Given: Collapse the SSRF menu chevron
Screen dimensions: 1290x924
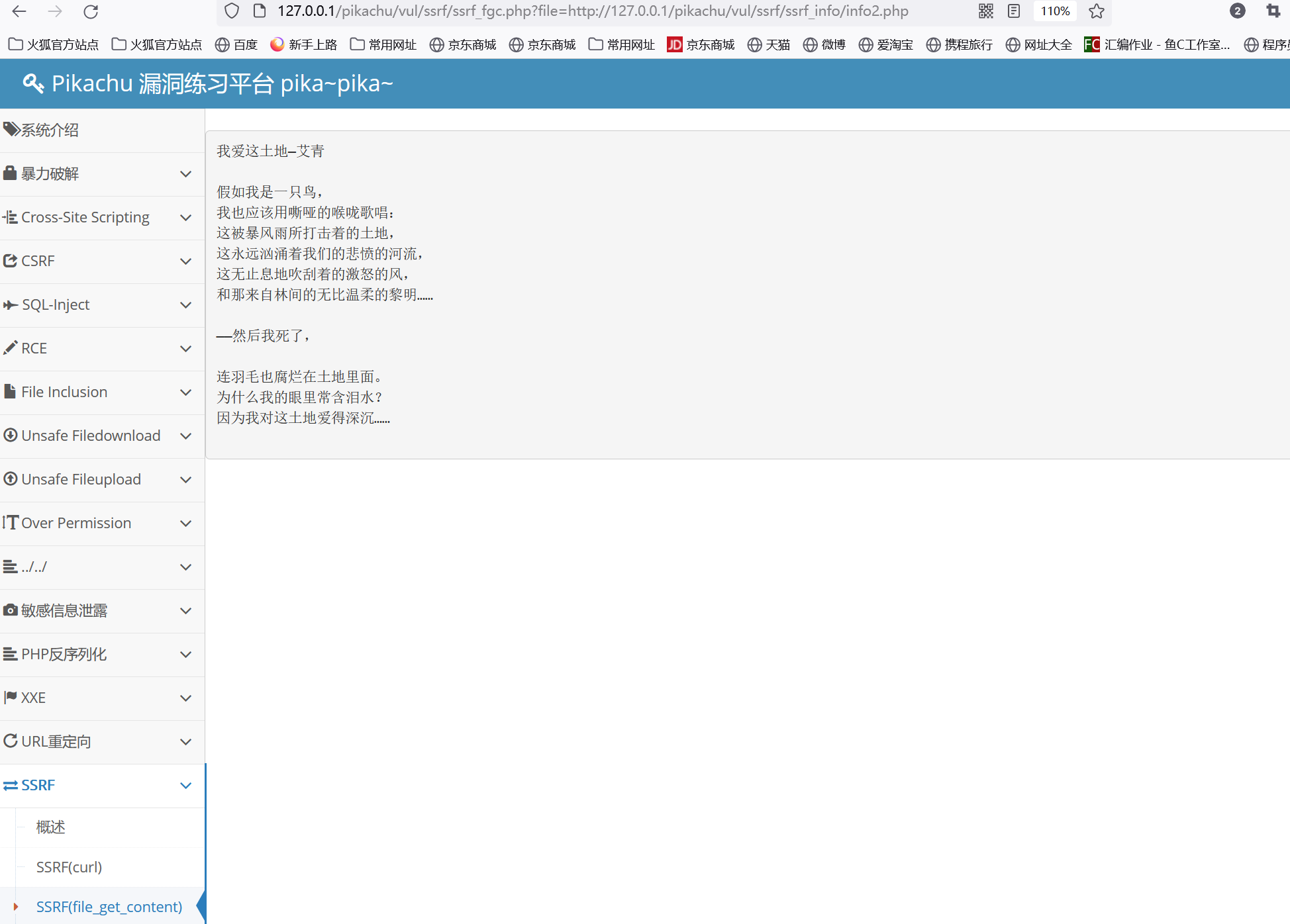Looking at the screenshot, I should click(186, 786).
